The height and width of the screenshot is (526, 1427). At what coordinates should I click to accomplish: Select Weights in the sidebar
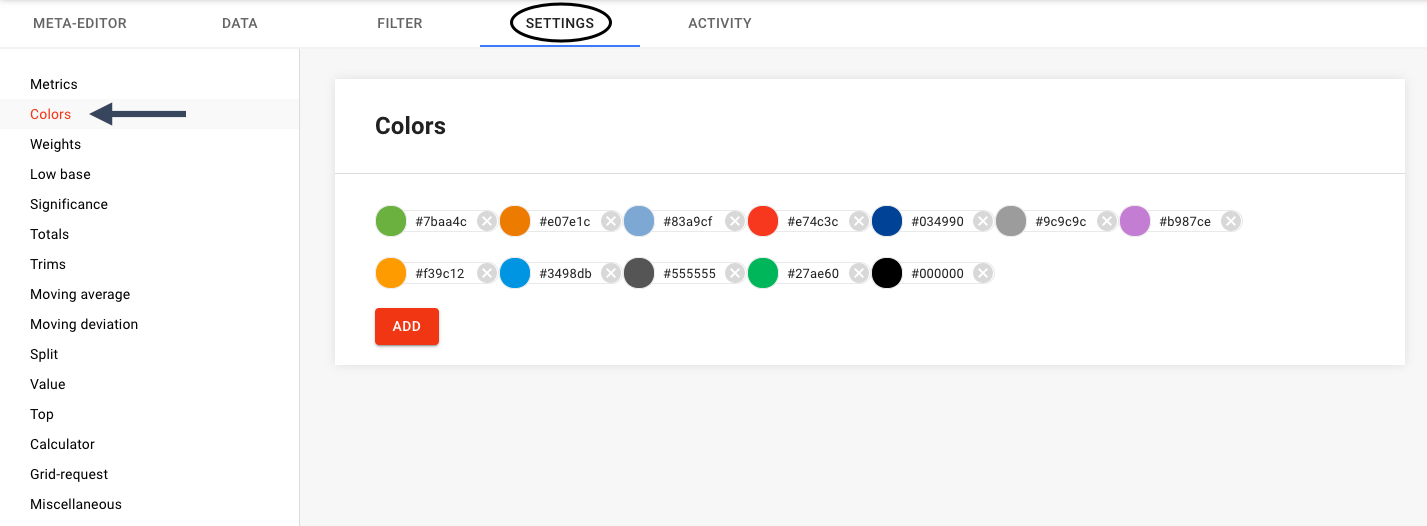56,144
